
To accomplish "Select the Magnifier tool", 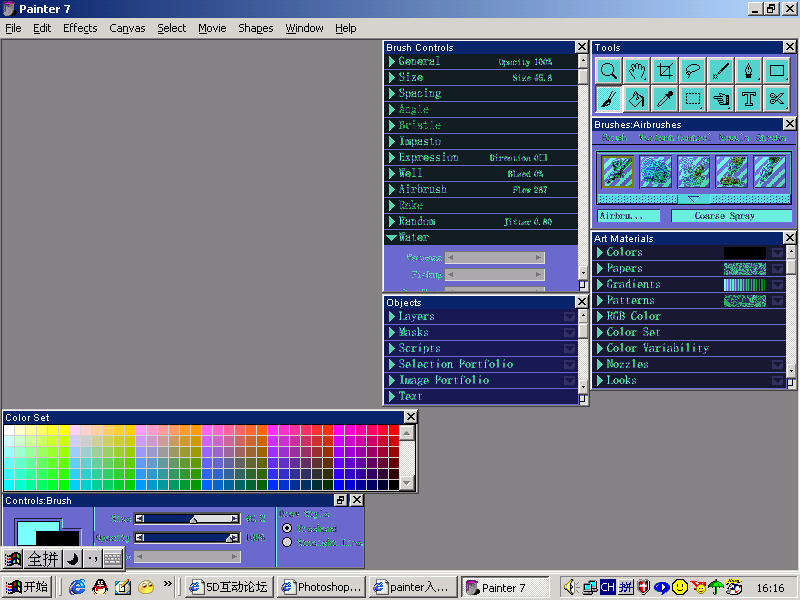I will tap(608, 71).
